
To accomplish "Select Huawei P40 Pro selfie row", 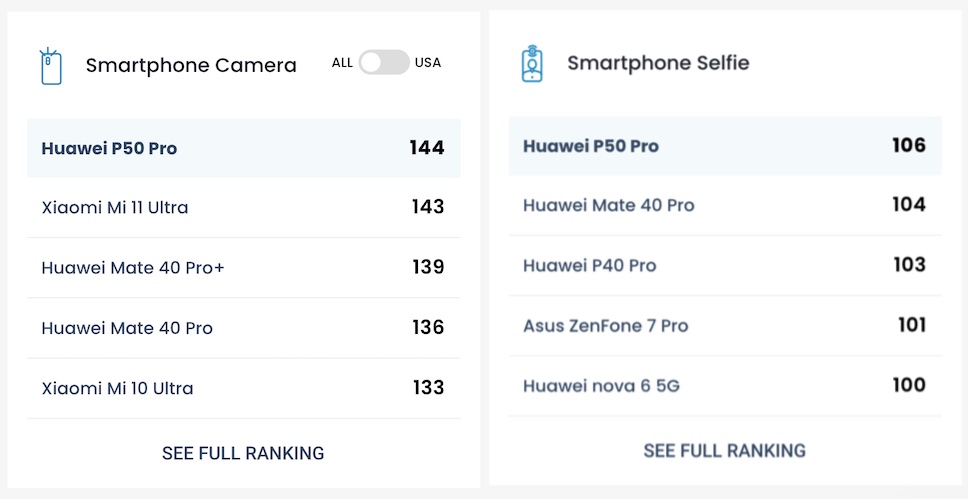I will click(x=589, y=265).
